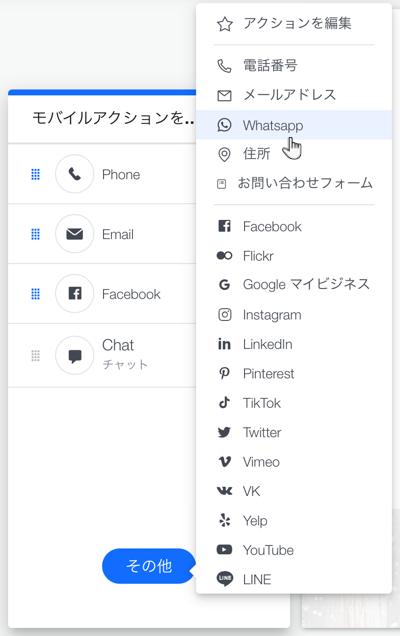Choose 住所 address option

tap(294, 154)
